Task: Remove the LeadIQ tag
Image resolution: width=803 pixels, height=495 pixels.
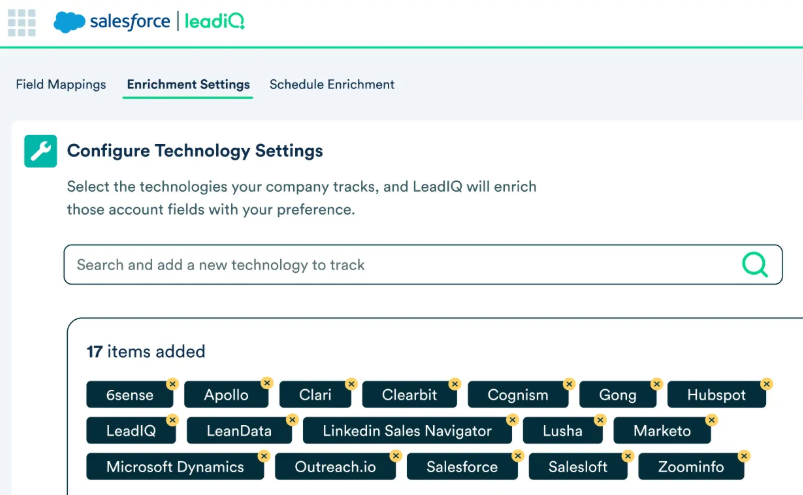Action: pyautogui.click(x=173, y=420)
